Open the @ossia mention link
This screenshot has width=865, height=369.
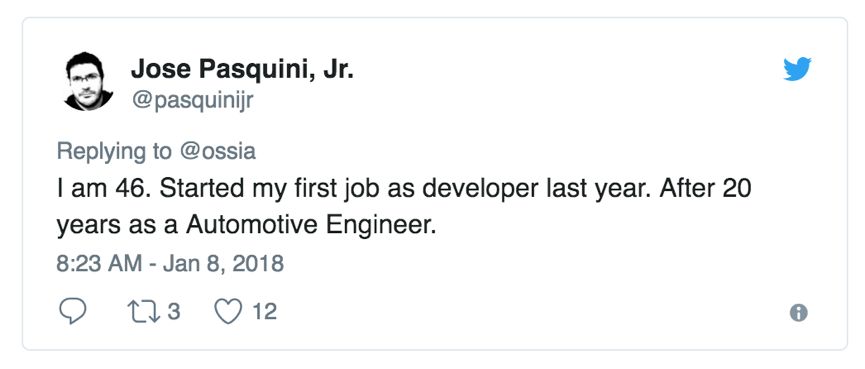tap(217, 151)
